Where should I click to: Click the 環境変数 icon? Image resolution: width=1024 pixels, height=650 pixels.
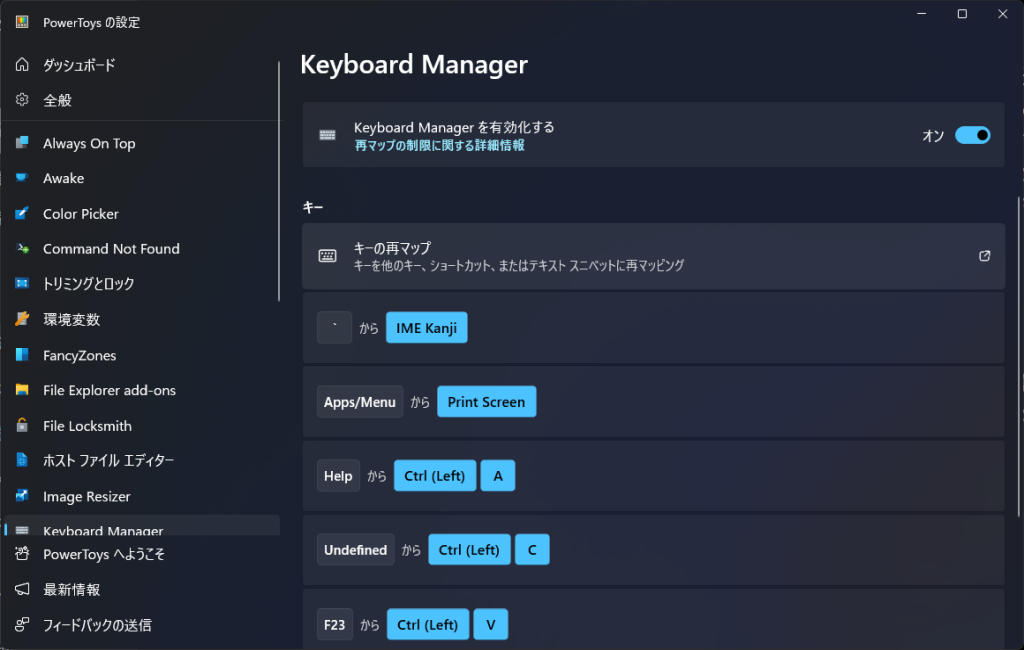(22, 319)
